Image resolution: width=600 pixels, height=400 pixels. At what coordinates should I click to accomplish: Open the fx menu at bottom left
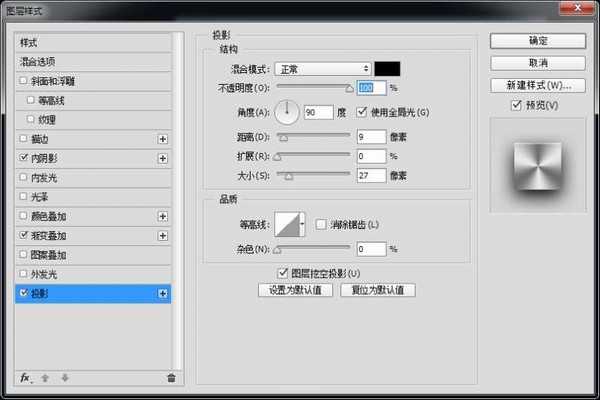tap(26, 378)
